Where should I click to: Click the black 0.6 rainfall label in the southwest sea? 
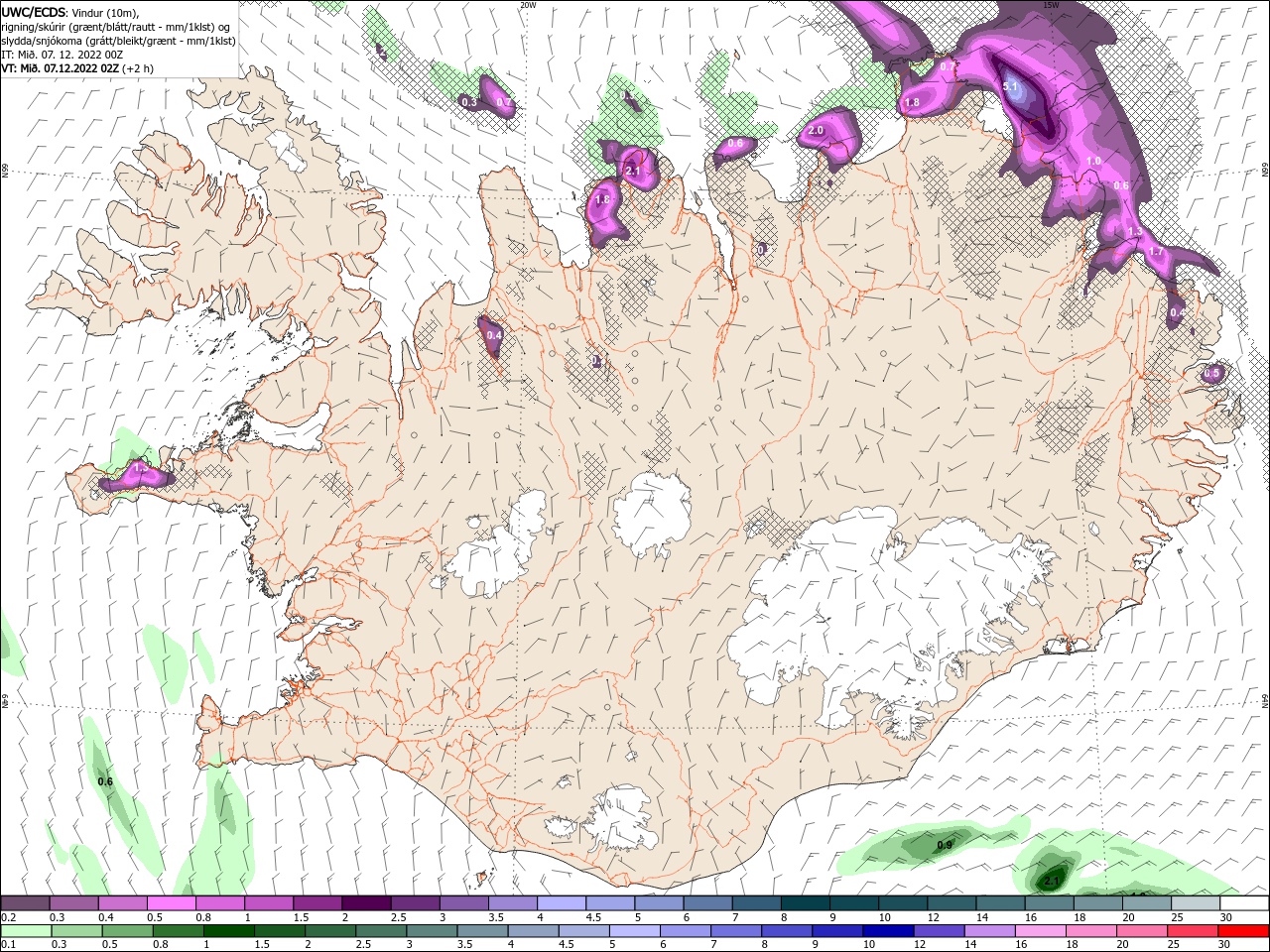105,781
